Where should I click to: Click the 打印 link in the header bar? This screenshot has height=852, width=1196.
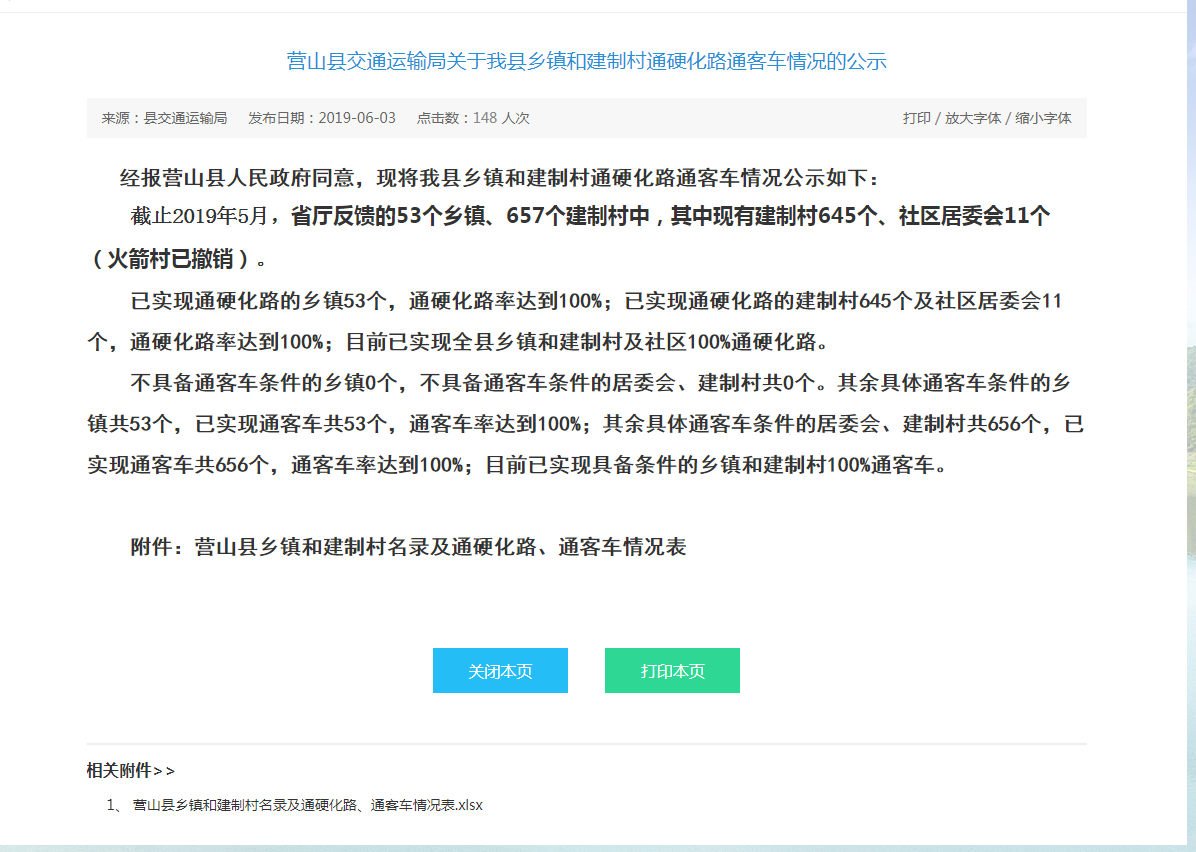916,118
